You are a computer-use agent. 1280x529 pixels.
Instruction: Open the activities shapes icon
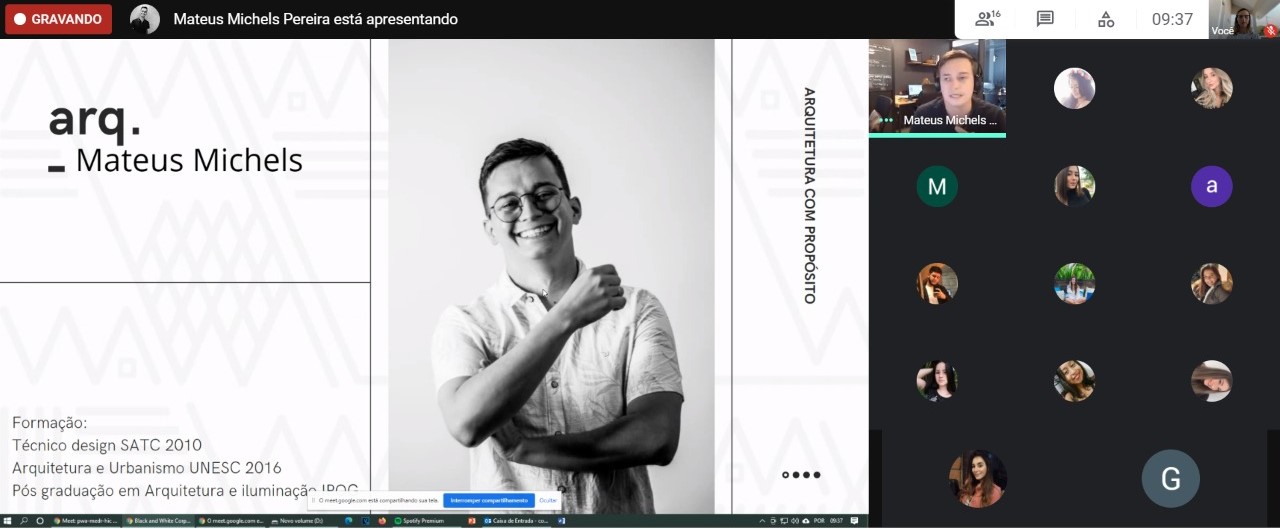[1106, 19]
